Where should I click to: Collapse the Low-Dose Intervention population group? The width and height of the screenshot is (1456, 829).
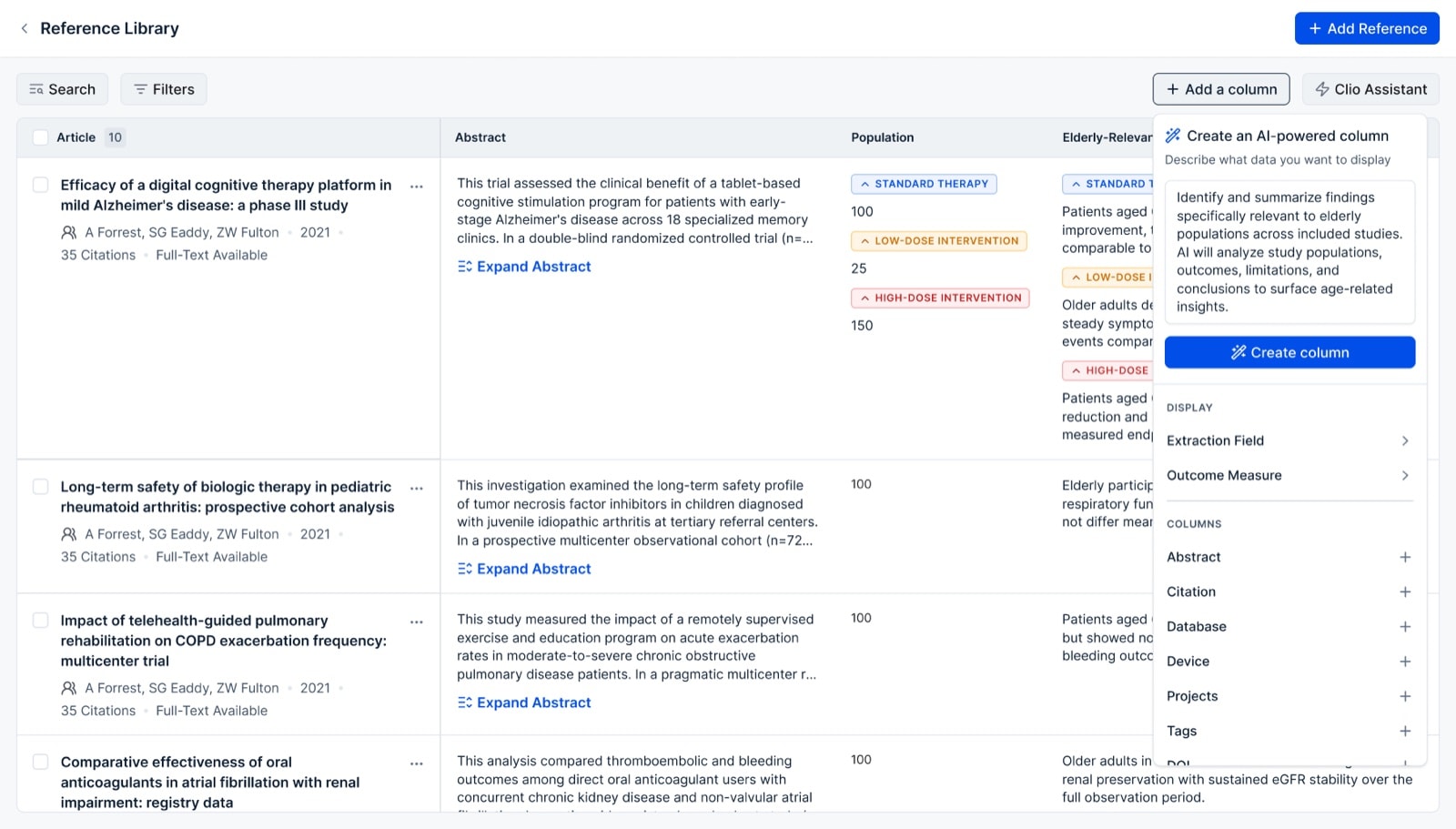coord(938,241)
